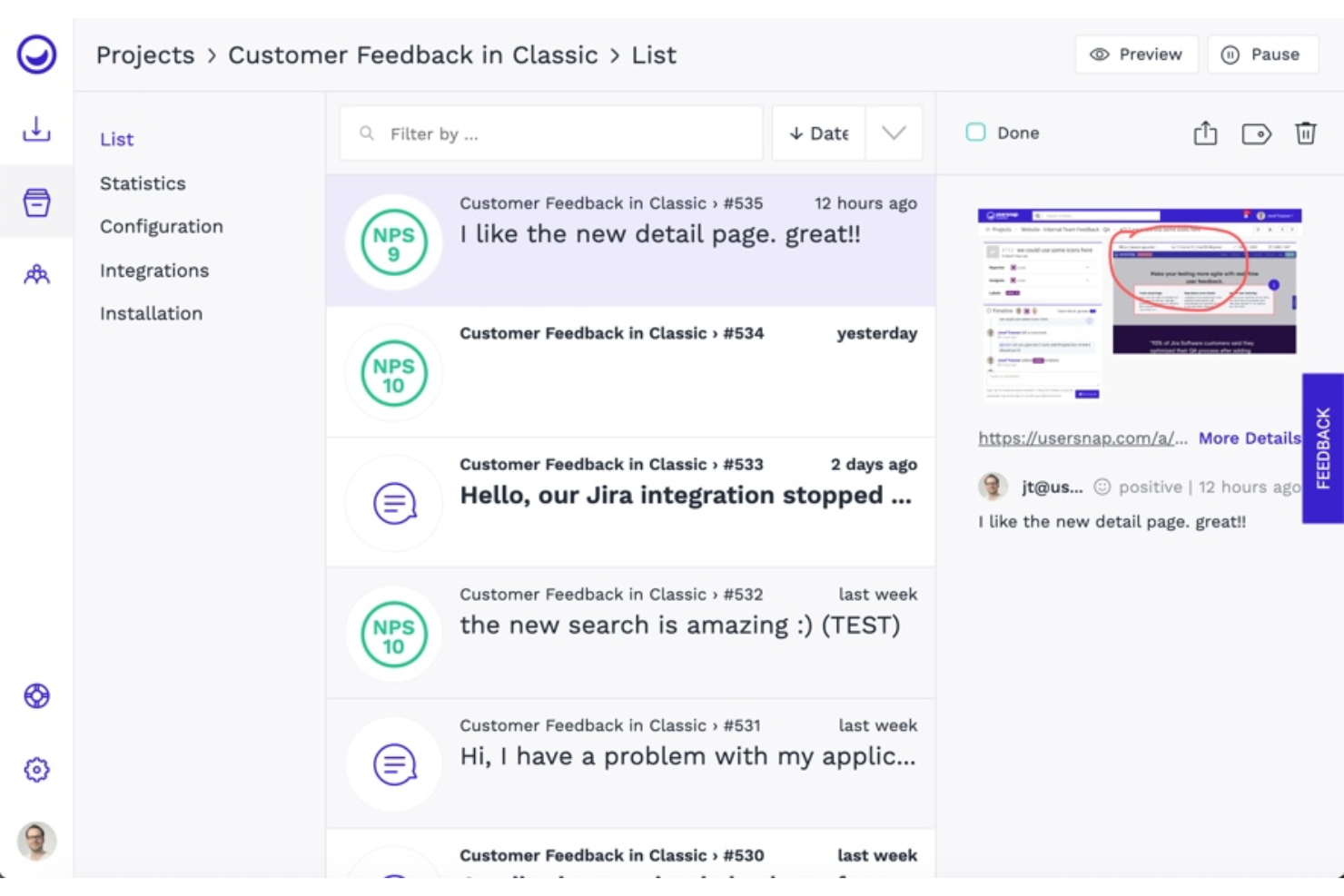The height and width of the screenshot is (896, 1344).
Task: Click the Usersnap logo
Action: (36, 54)
